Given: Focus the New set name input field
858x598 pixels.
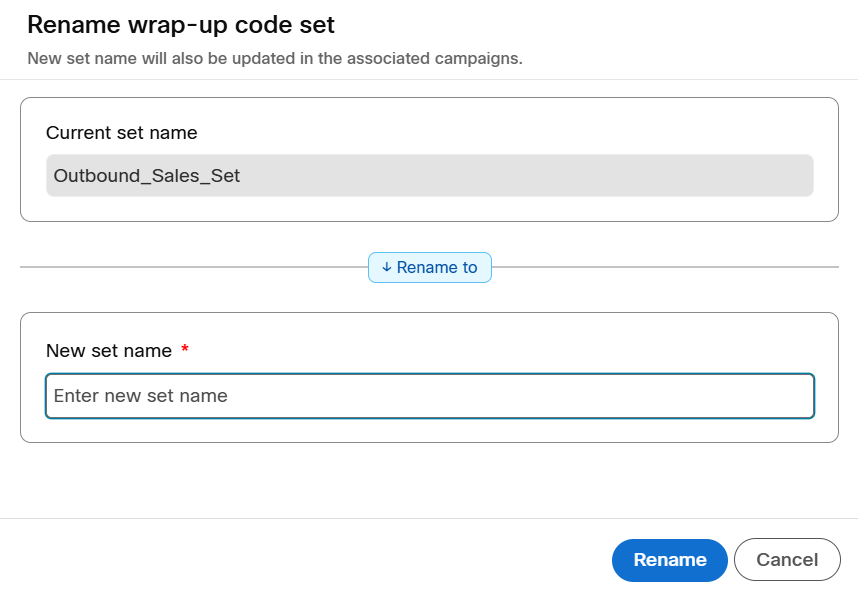Looking at the screenshot, I should (430, 396).
